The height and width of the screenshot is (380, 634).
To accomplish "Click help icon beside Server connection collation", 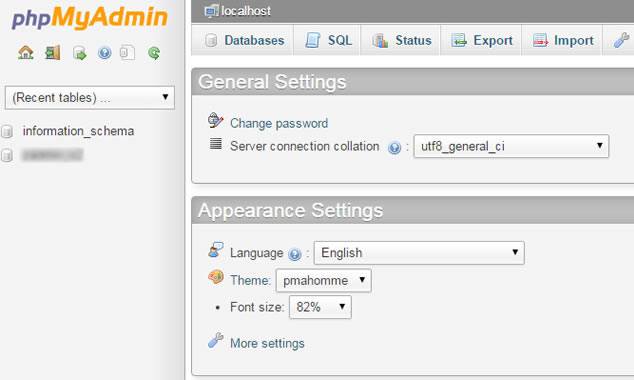I will pyautogui.click(x=394, y=148).
